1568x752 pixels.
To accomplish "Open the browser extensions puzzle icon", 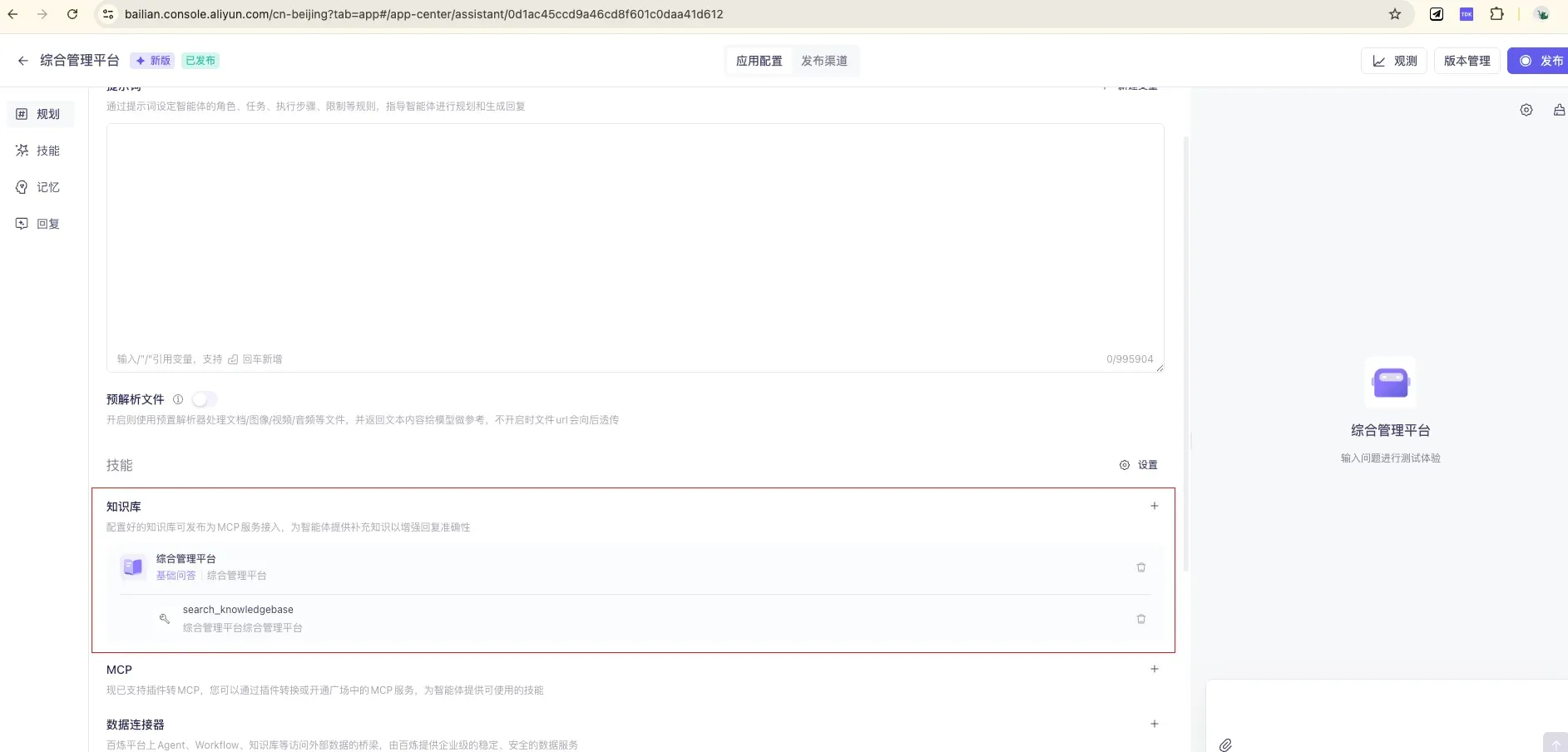I will [x=1496, y=14].
